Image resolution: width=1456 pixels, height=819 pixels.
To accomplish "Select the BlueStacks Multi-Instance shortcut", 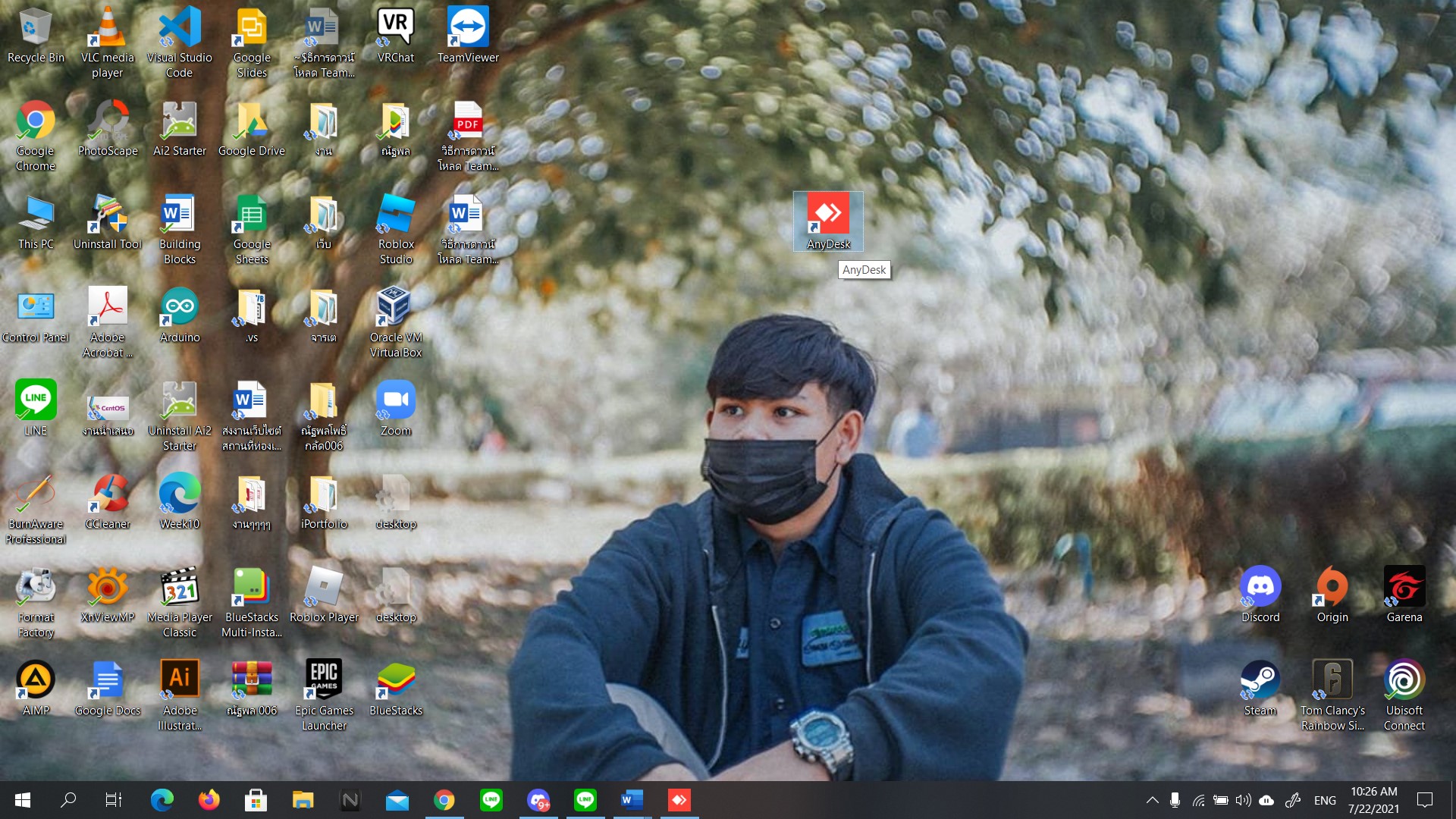I will pos(252,603).
